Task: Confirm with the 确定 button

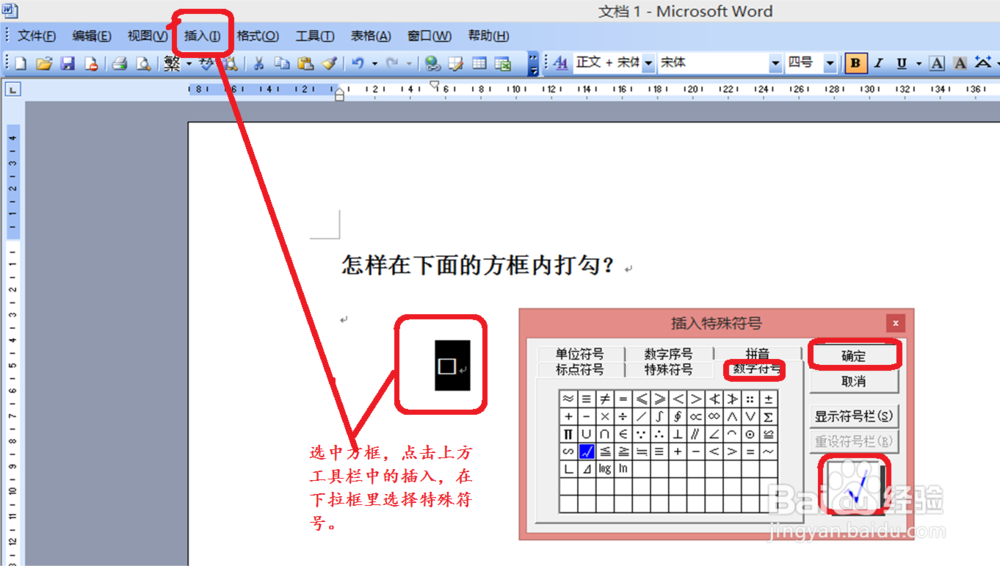Action: click(854, 356)
